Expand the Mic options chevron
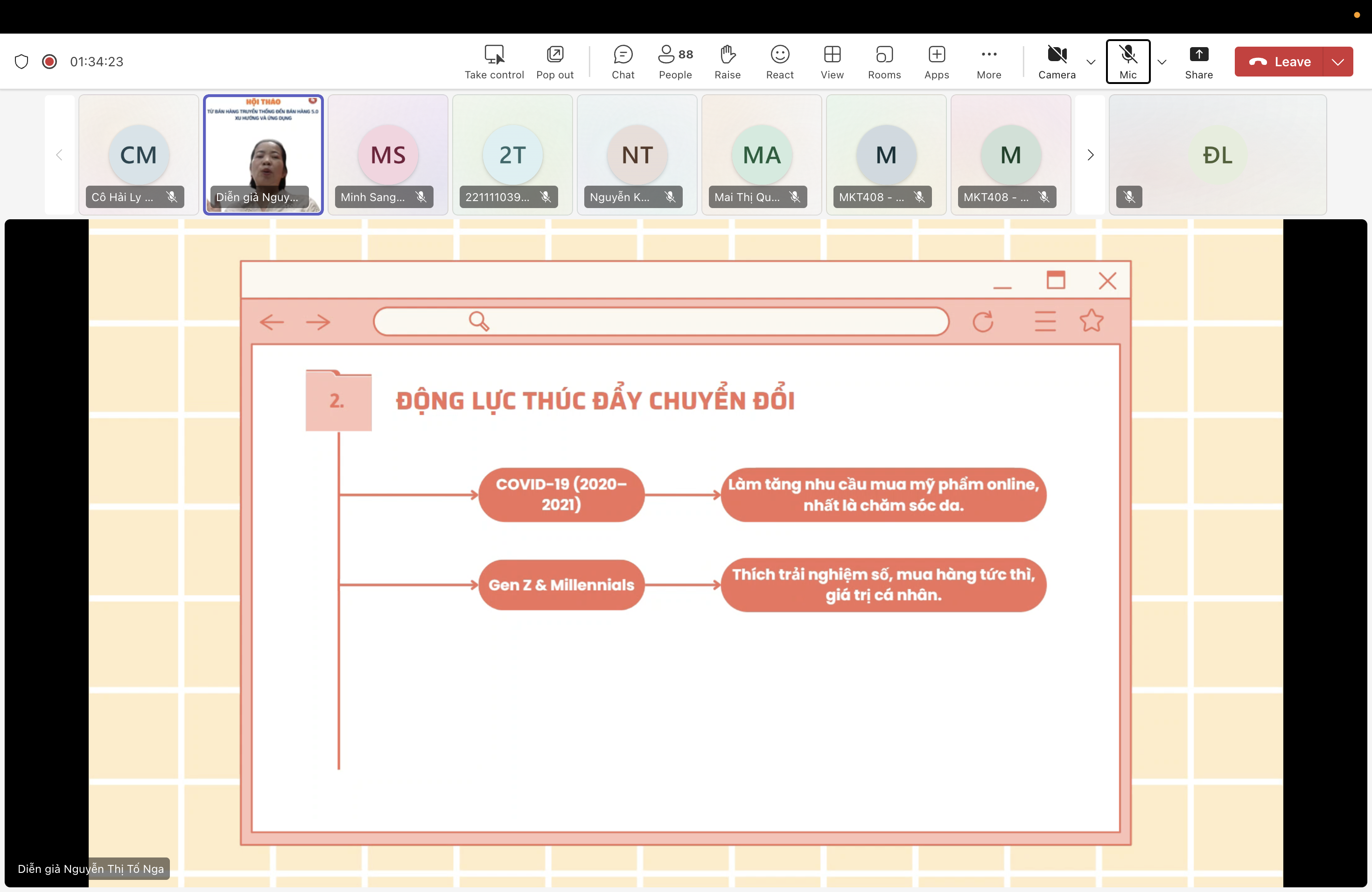The width and height of the screenshot is (1372, 892). click(1162, 62)
